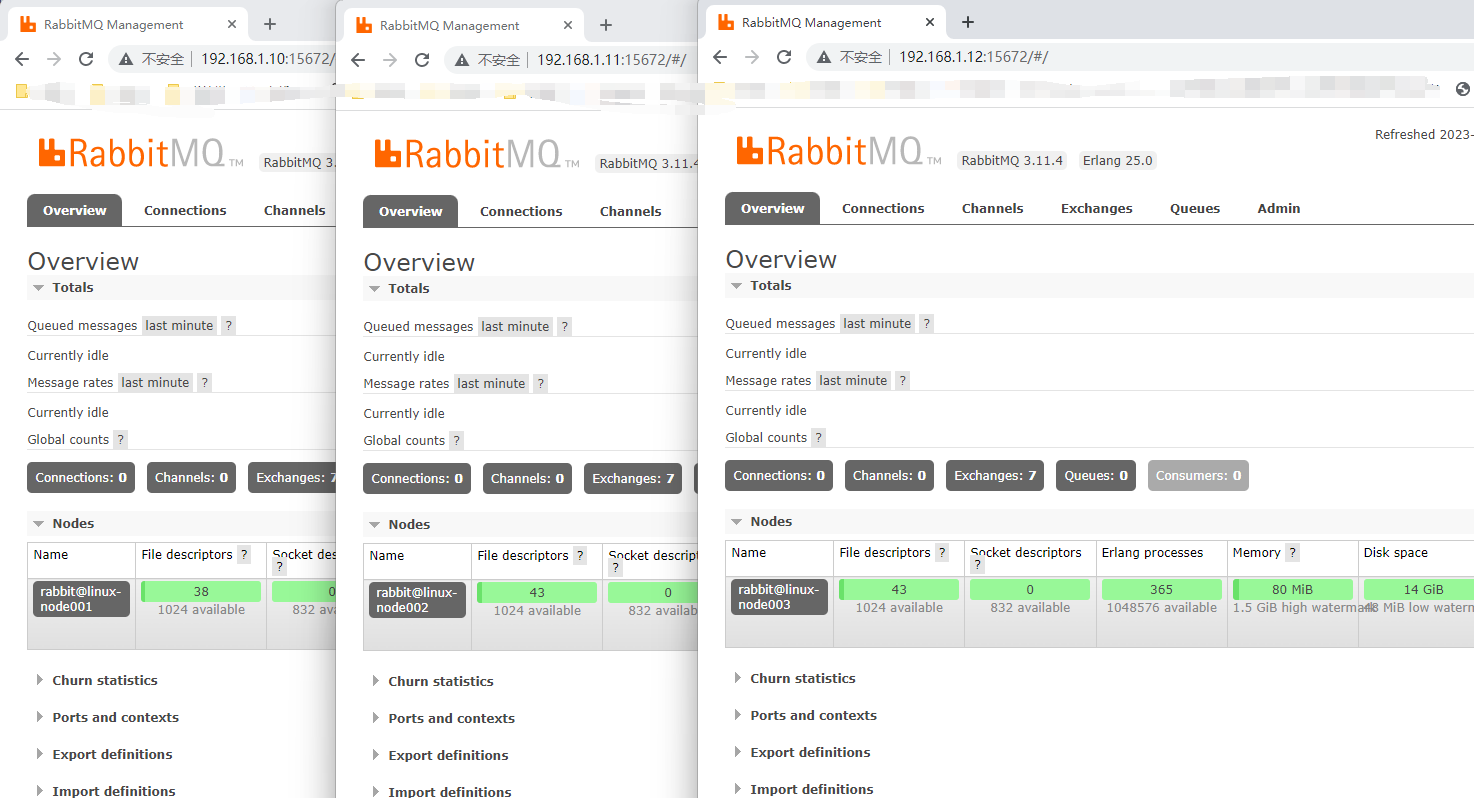Close the RabbitMQ Management tab for 192.168.1.12
Image resolution: width=1474 pixels, height=798 pixels.
click(929, 22)
